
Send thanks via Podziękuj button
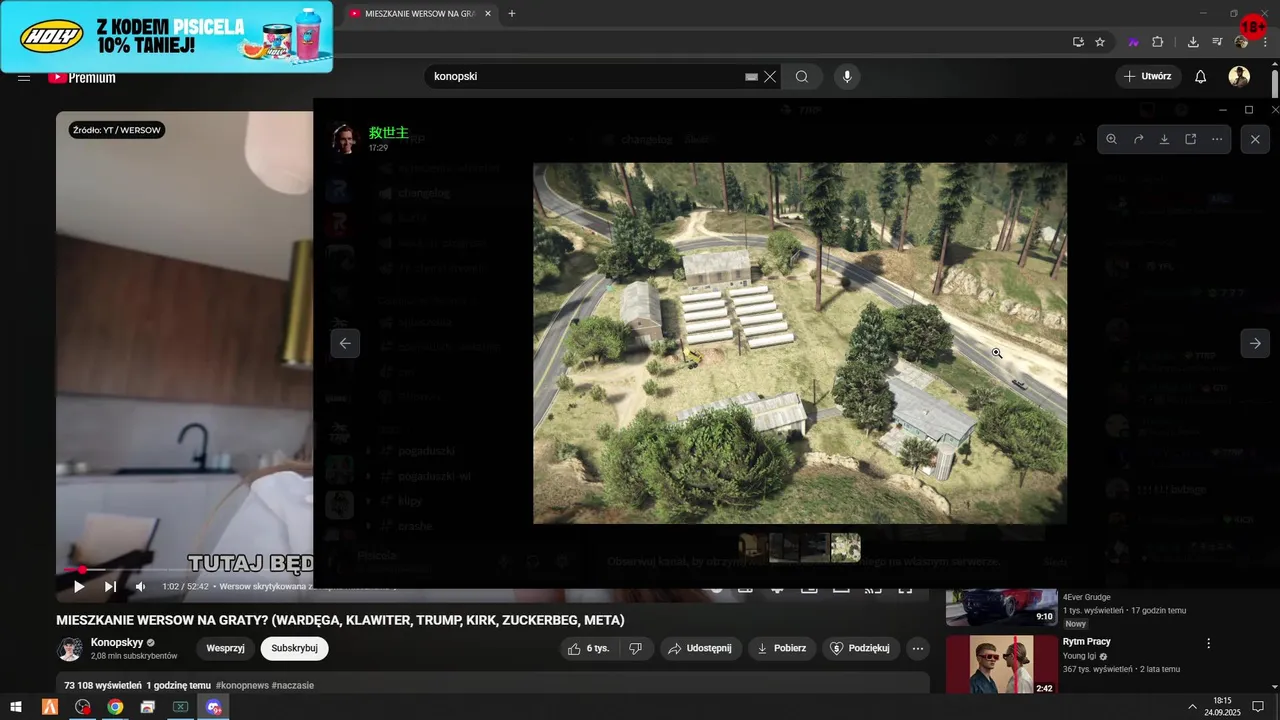(860, 648)
